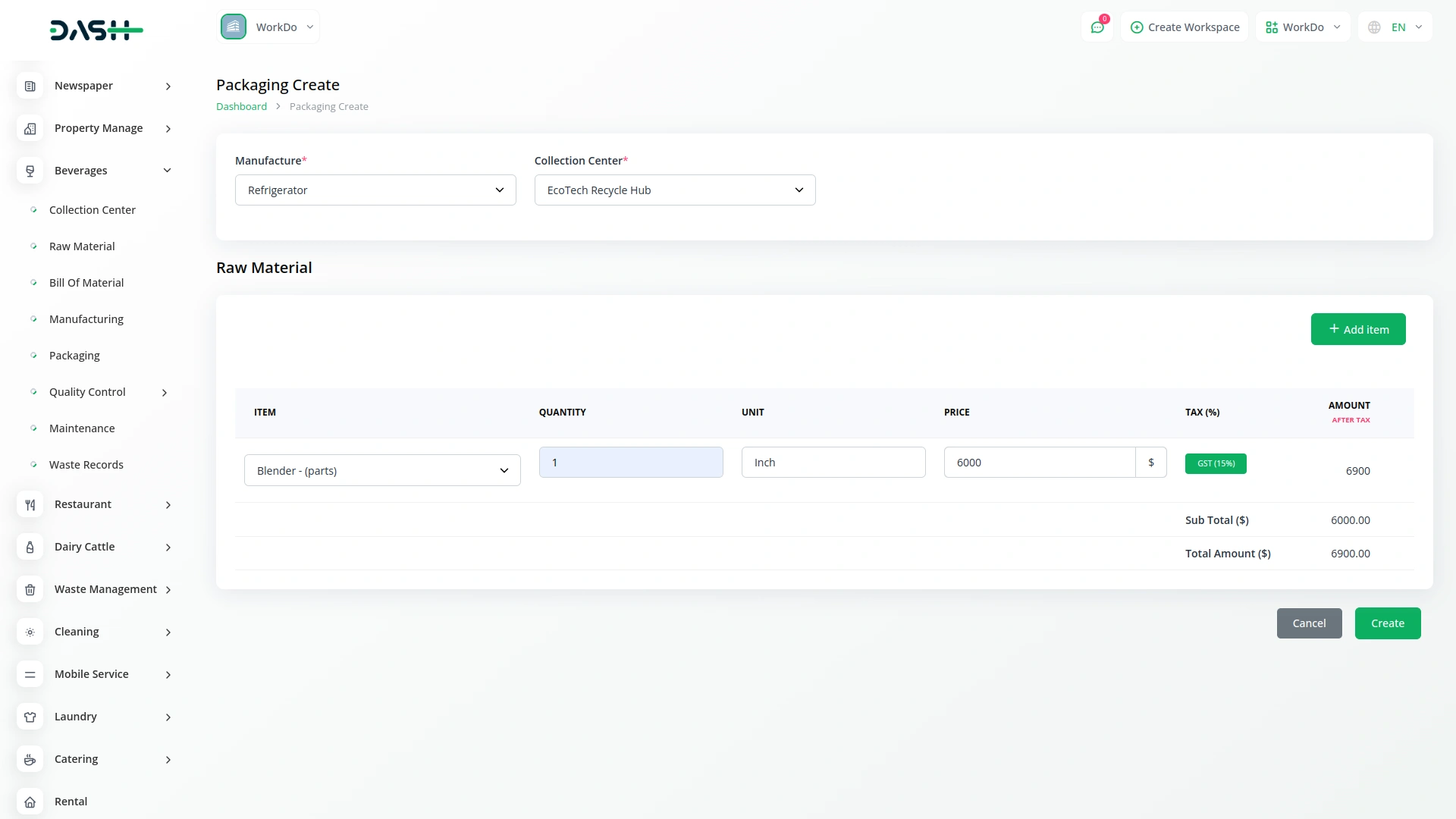1456x819 pixels.
Task: Click the Catering dish icon
Action: [x=30, y=760]
